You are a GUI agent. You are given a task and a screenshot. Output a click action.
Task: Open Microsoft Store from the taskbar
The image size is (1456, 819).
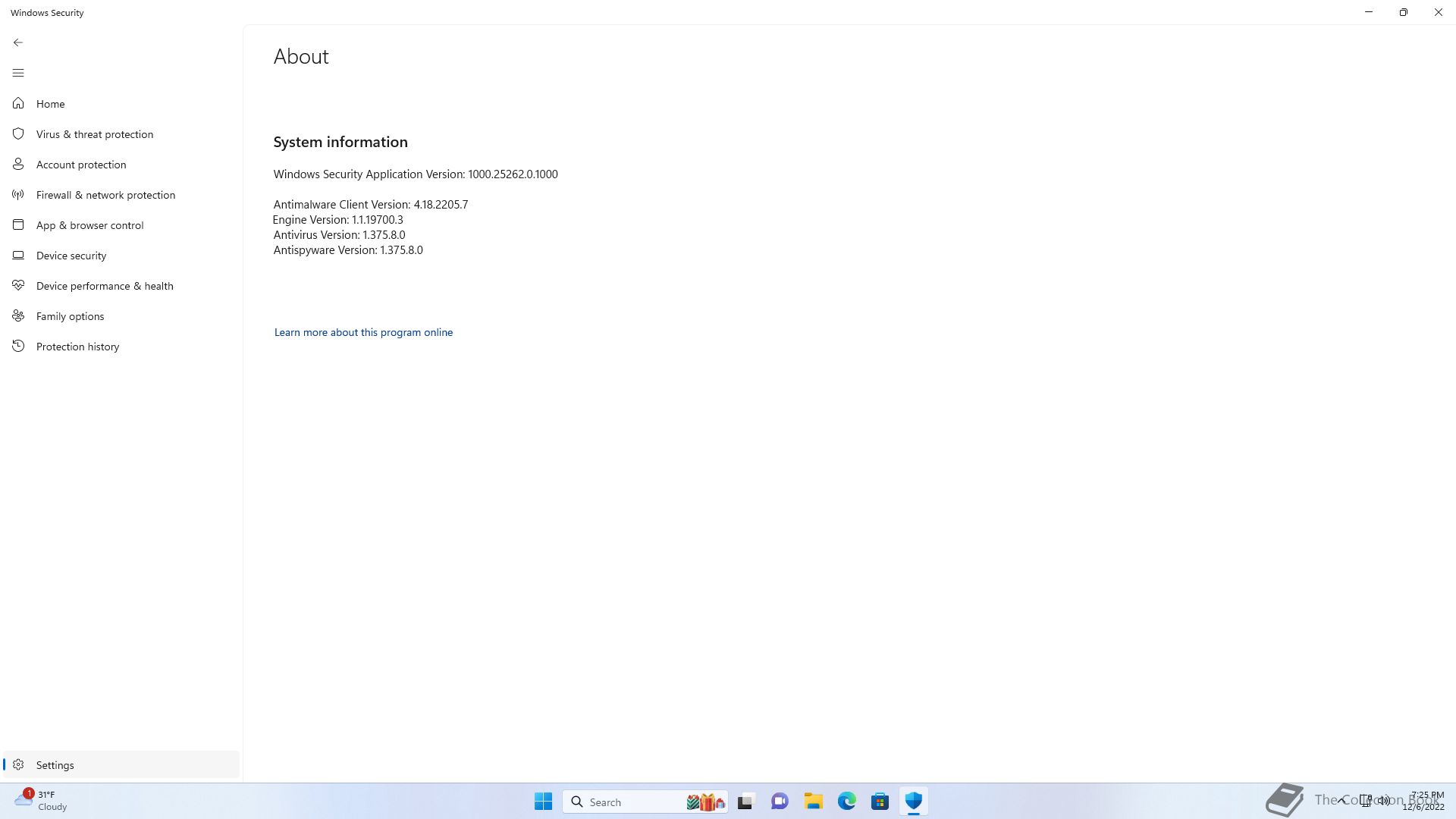click(x=880, y=802)
